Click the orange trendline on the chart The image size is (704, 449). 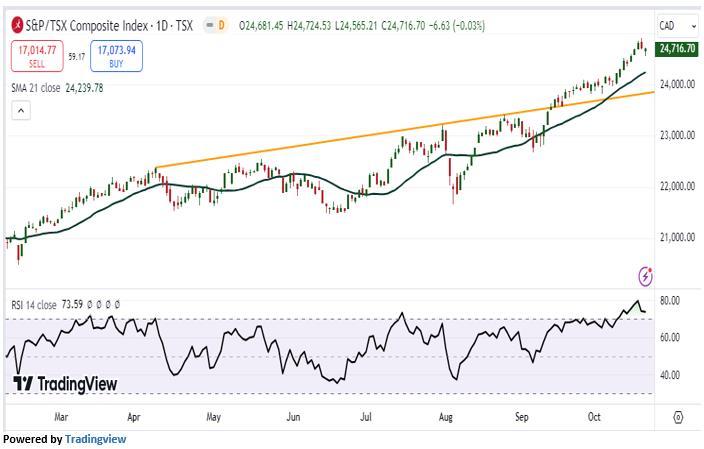400,131
